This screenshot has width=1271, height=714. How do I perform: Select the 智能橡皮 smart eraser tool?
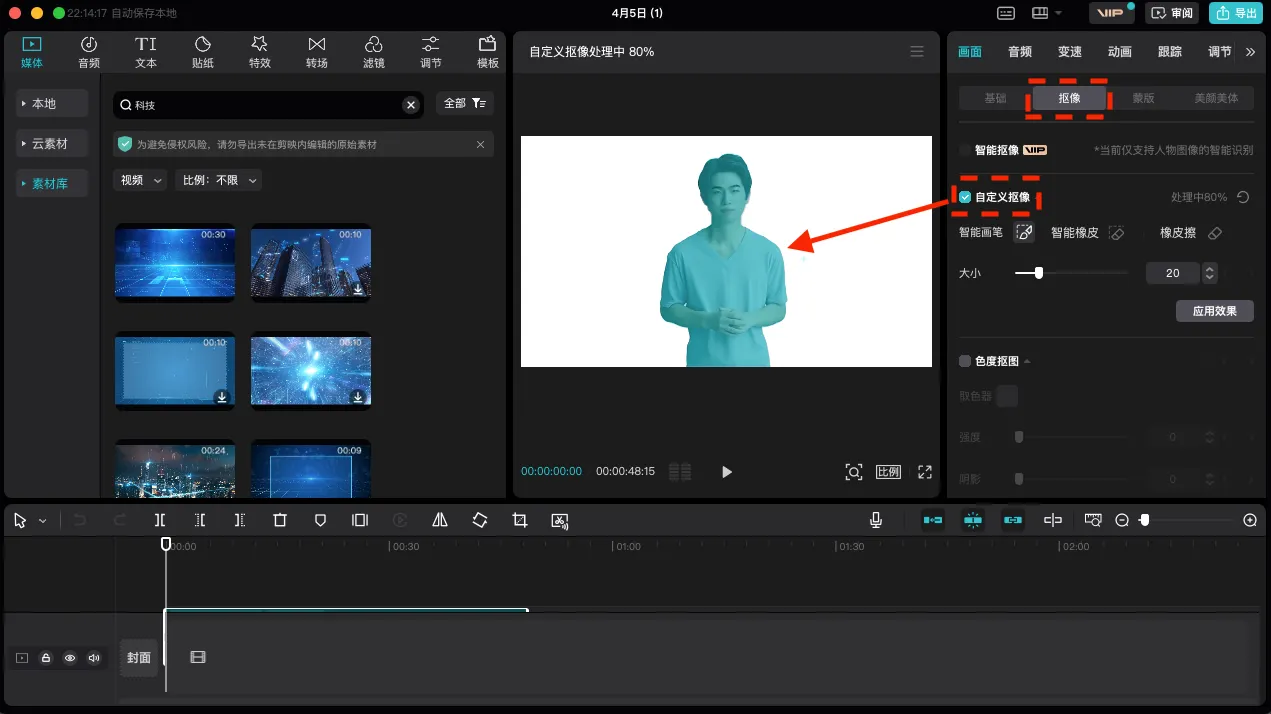[1117, 232]
